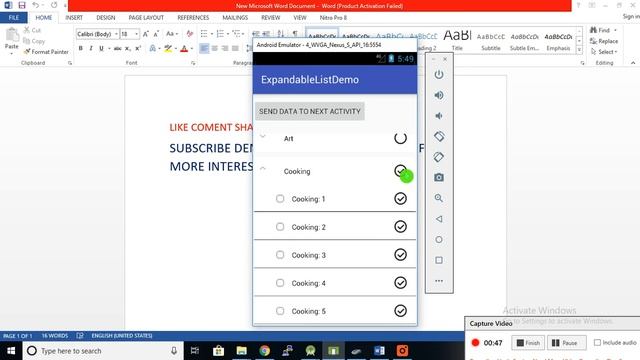Open Chrome from the taskbar
This screenshot has width=640, height=360.
click(264, 351)
